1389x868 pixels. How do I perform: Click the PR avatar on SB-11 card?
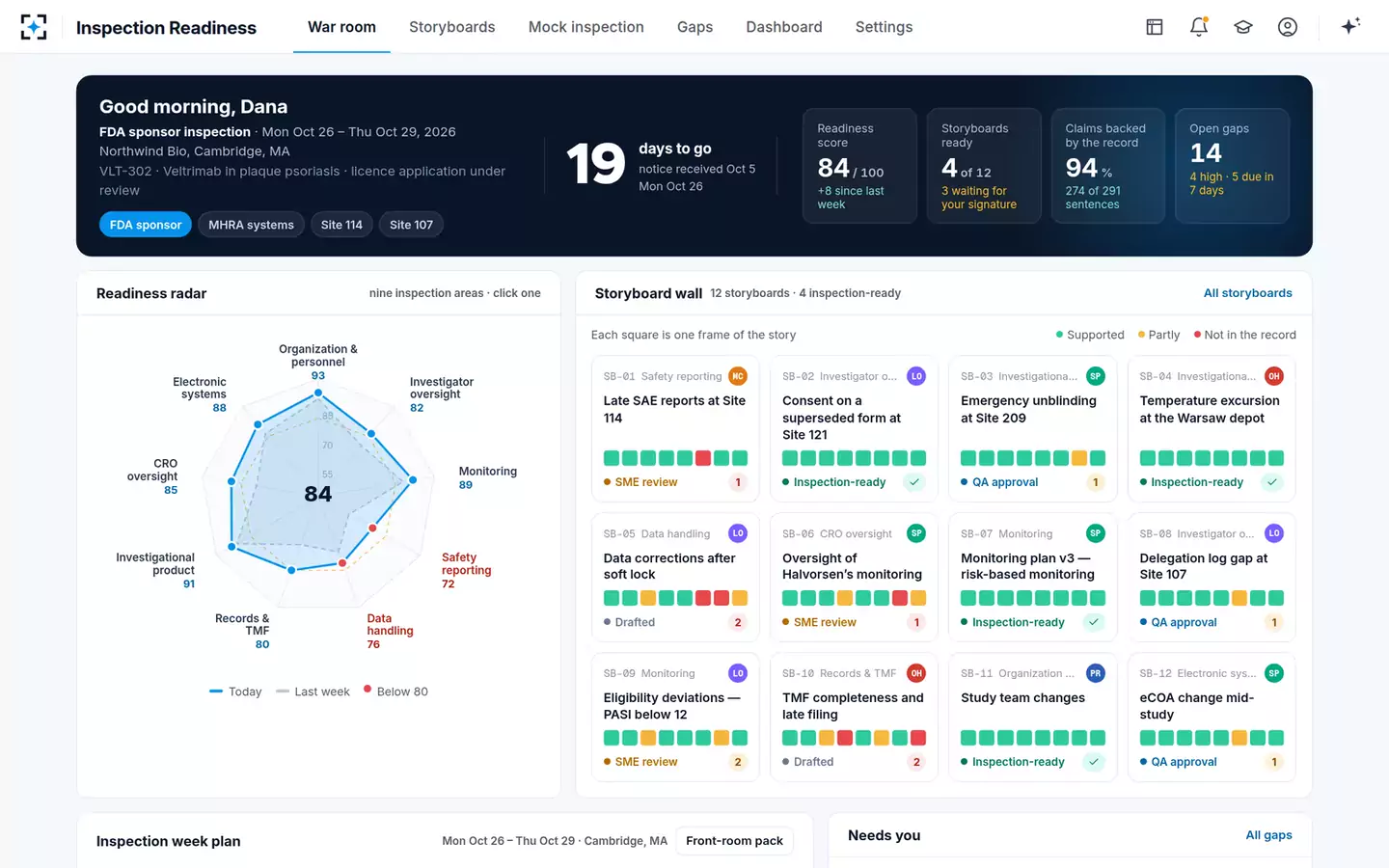click(x=1096, y=673)
